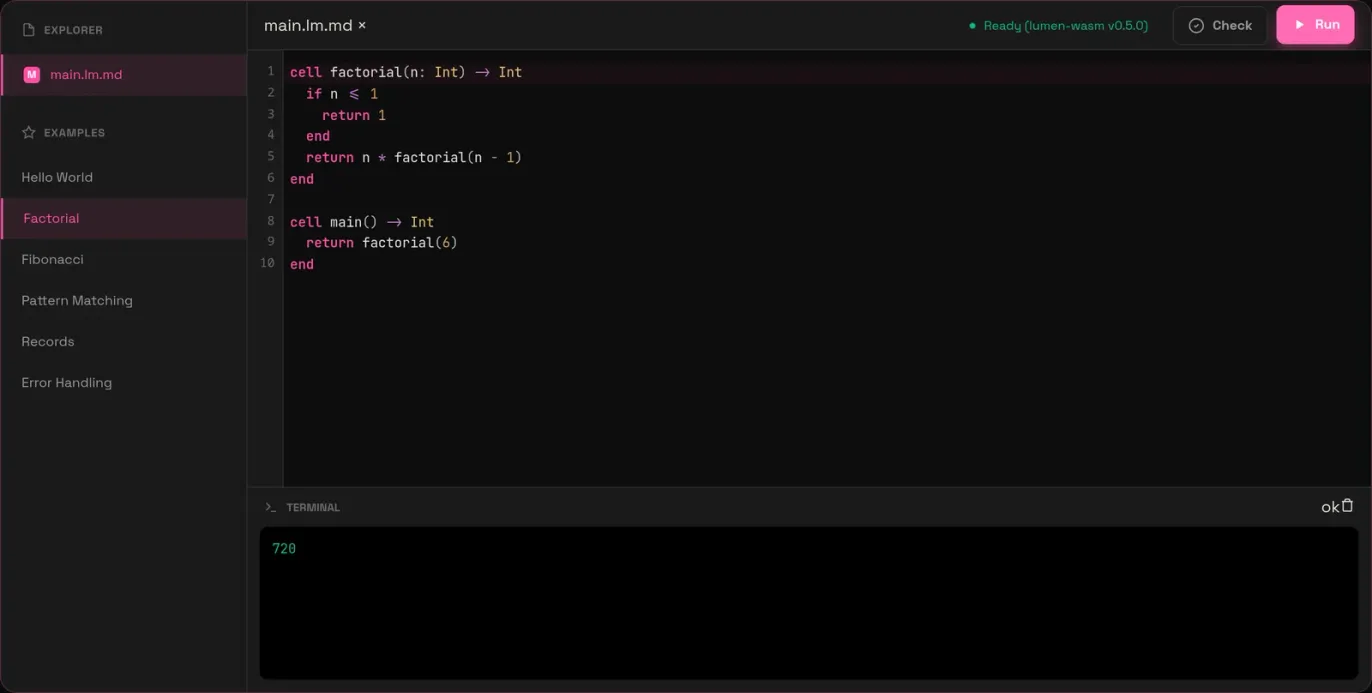Close the main.lm.md tab with the ×
Image resolution: width=1372 pixels, height=693 pixels.
(x=362, y=25)
